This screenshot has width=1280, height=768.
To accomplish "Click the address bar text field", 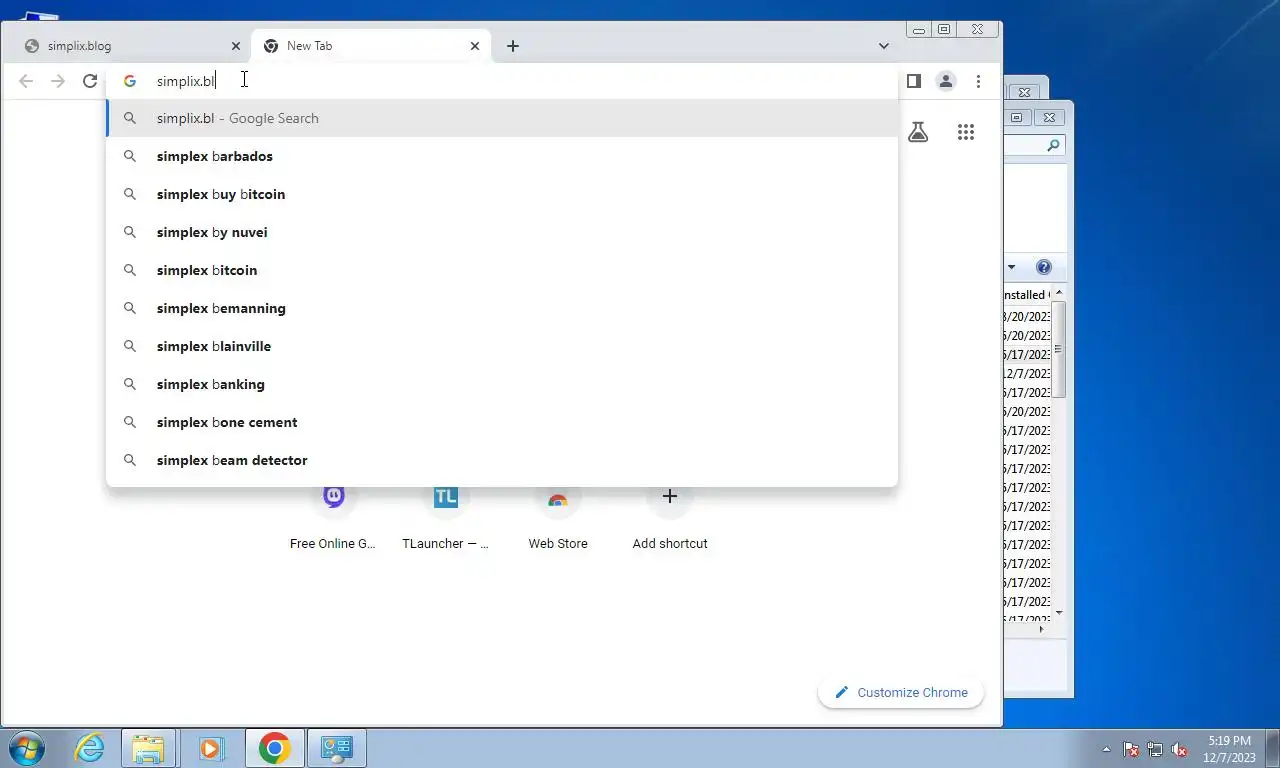I will 500,81.
